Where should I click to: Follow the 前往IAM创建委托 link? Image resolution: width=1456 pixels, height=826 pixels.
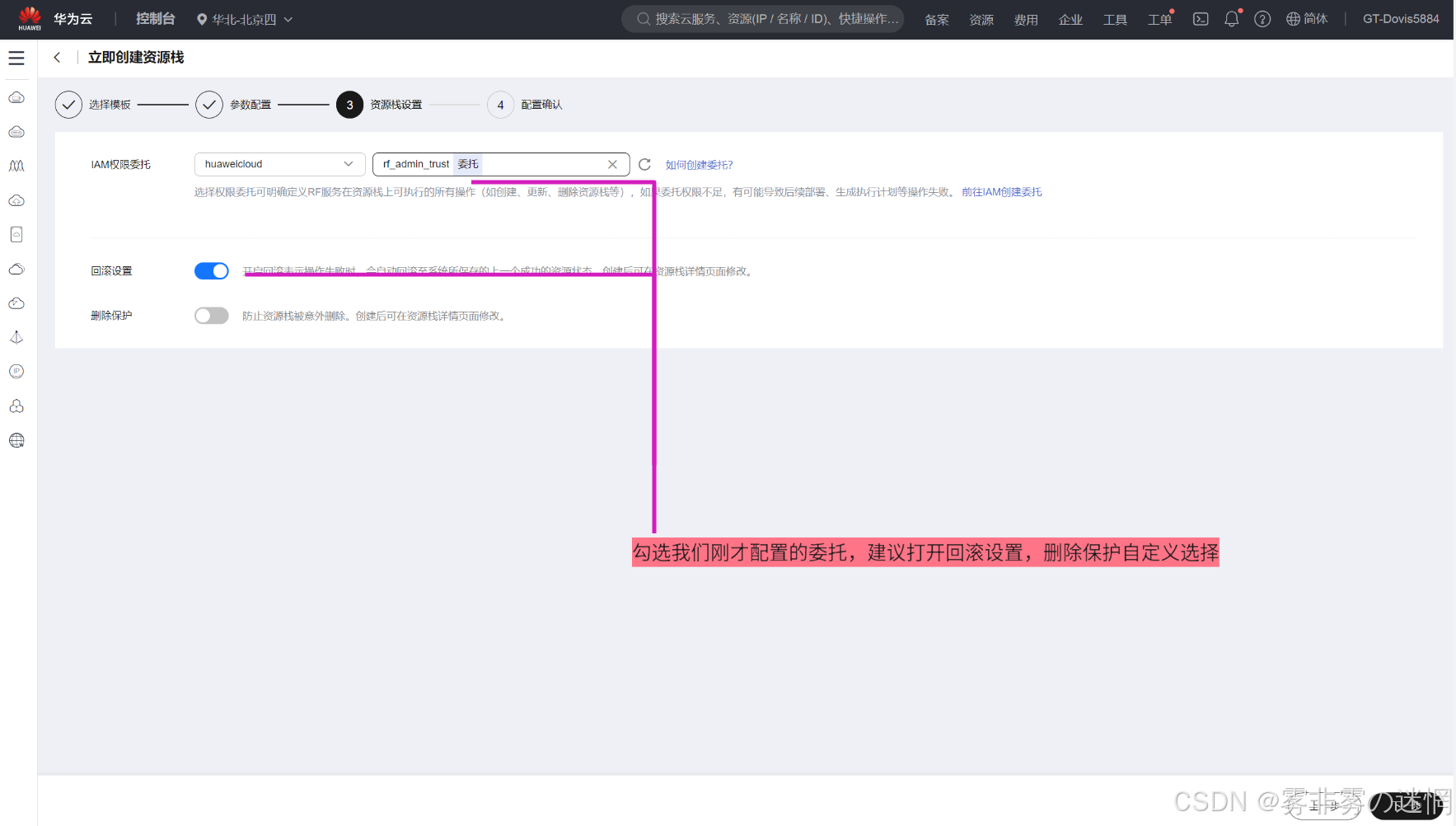[1001, 192]
